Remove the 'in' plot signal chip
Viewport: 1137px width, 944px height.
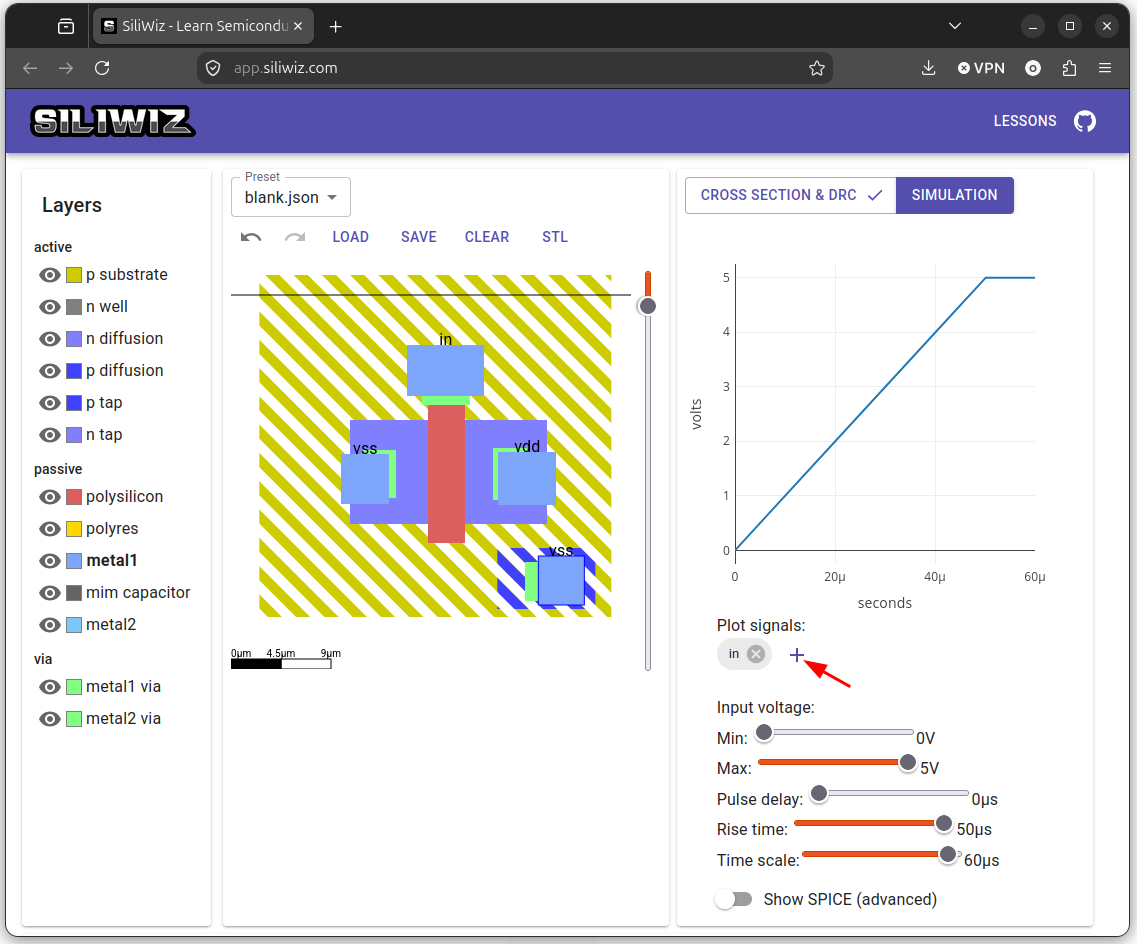point(756,654)
